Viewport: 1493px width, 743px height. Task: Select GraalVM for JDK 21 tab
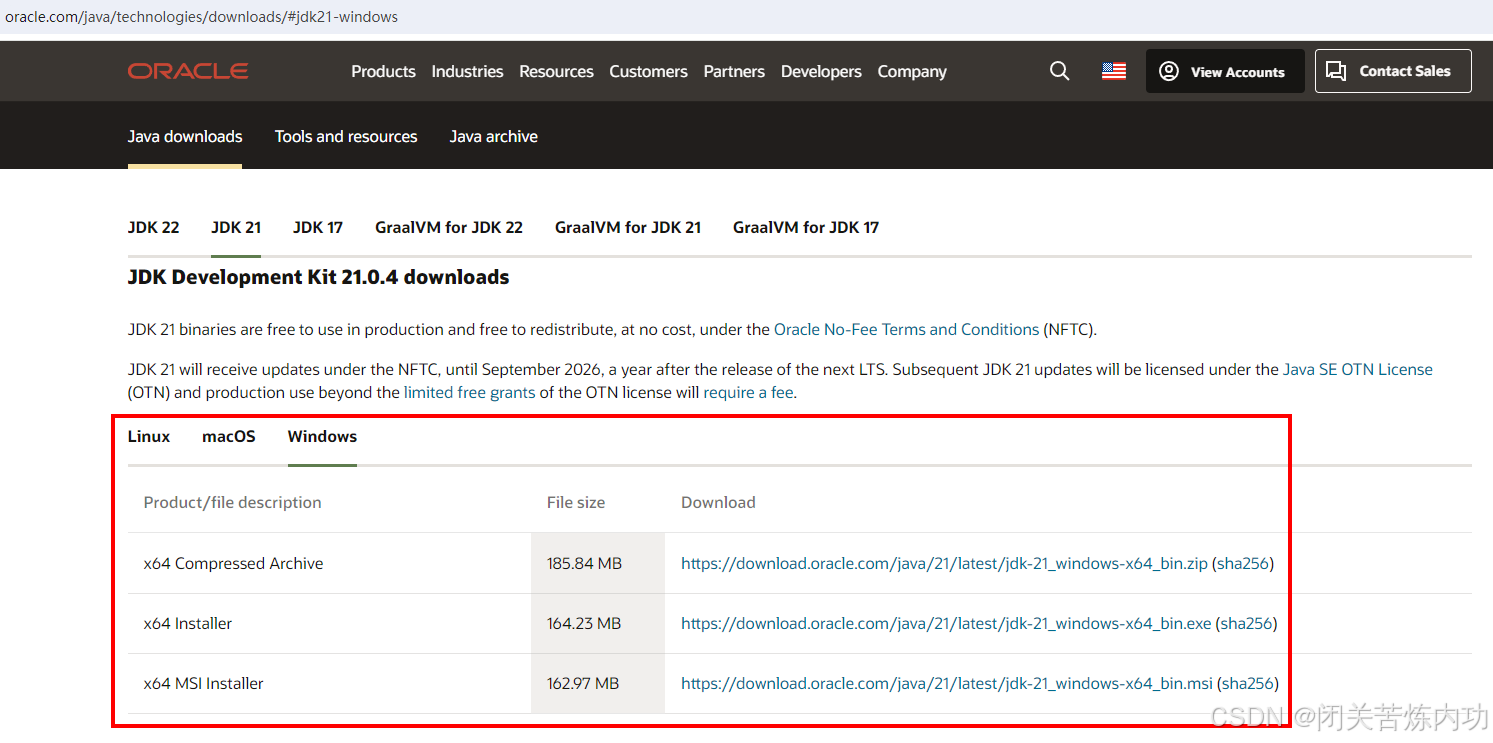tap(628, 227)
